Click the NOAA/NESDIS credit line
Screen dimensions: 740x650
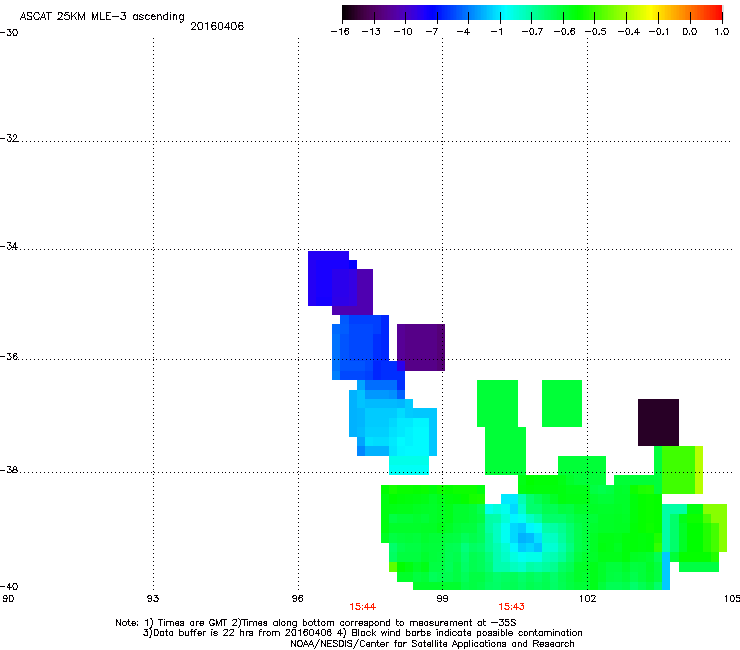(x=432, y=644)
